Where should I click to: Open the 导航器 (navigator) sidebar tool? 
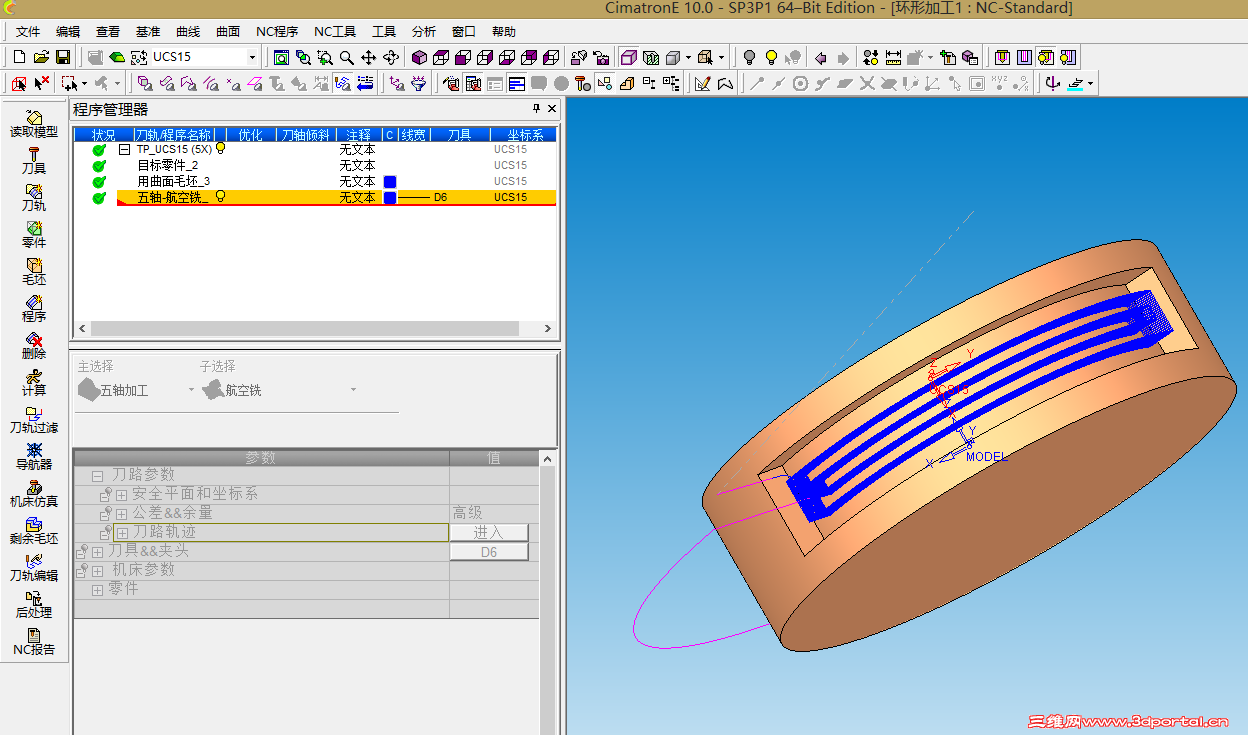tap(34, 457)
